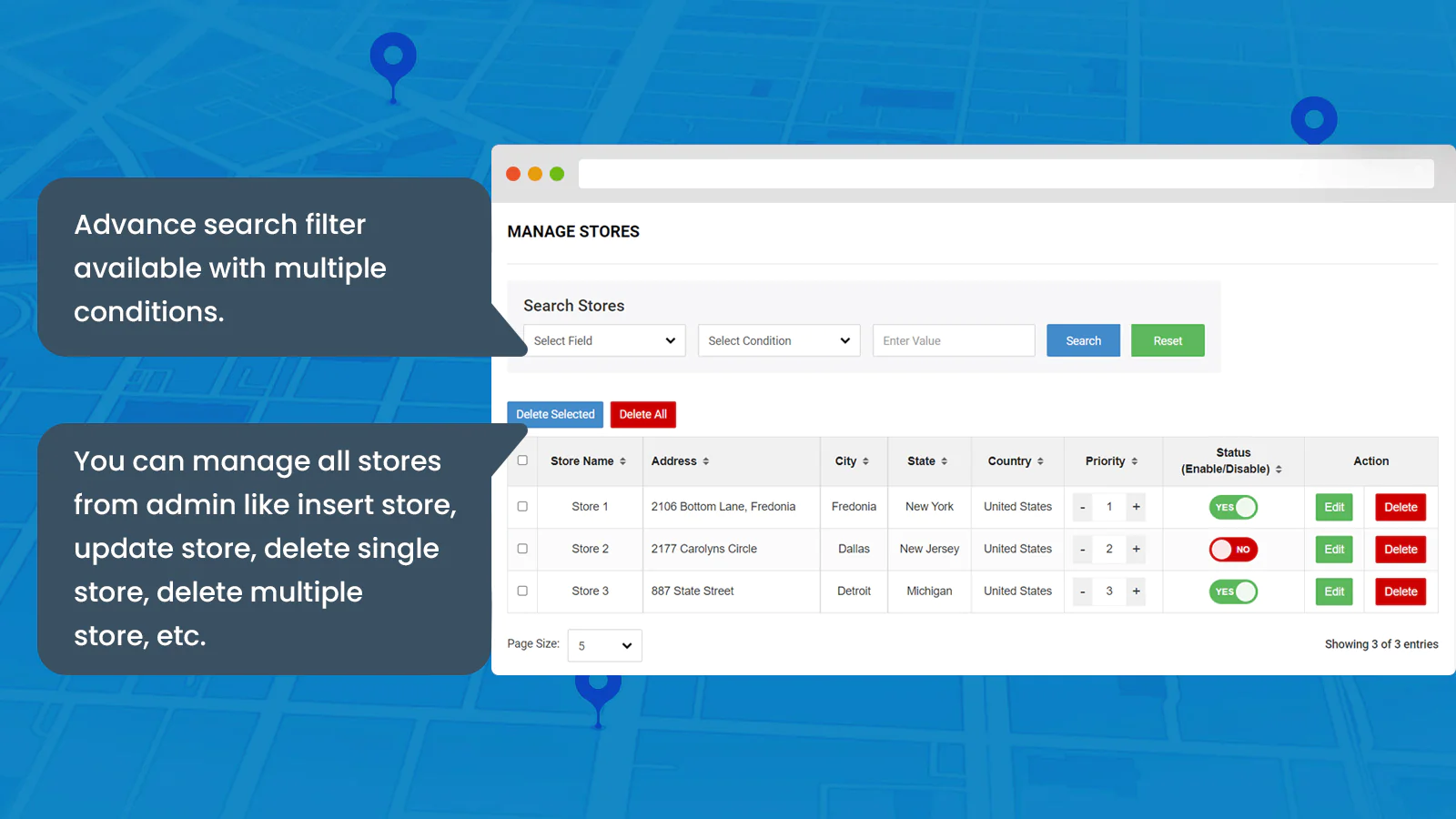
Task: Click the green window maximize dot
Action: 557,174
